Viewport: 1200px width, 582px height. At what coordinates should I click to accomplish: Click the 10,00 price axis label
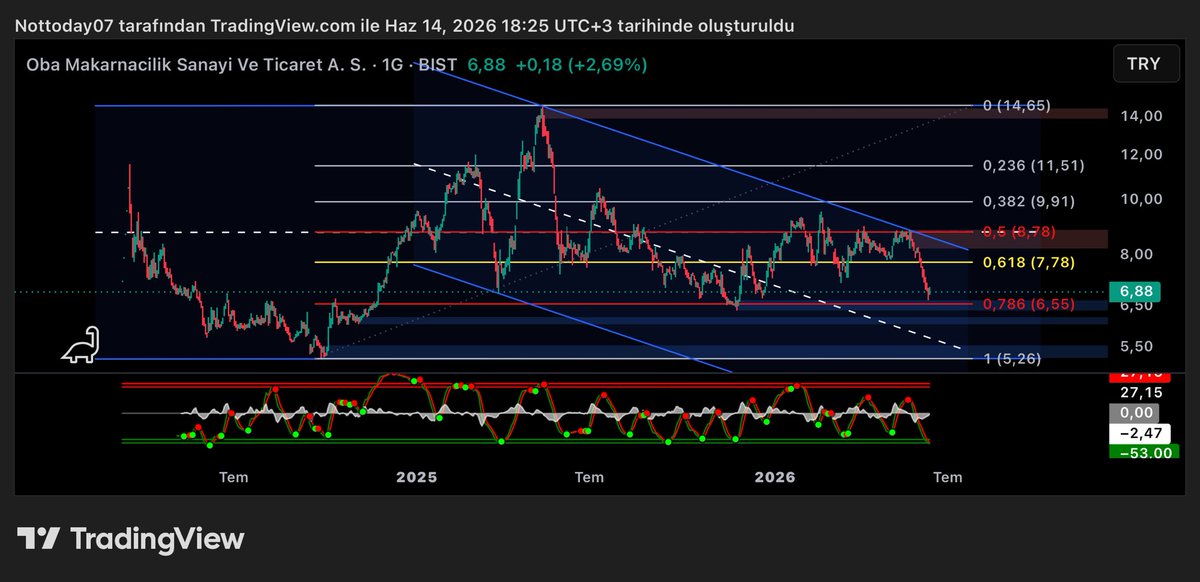point(1140,199)
